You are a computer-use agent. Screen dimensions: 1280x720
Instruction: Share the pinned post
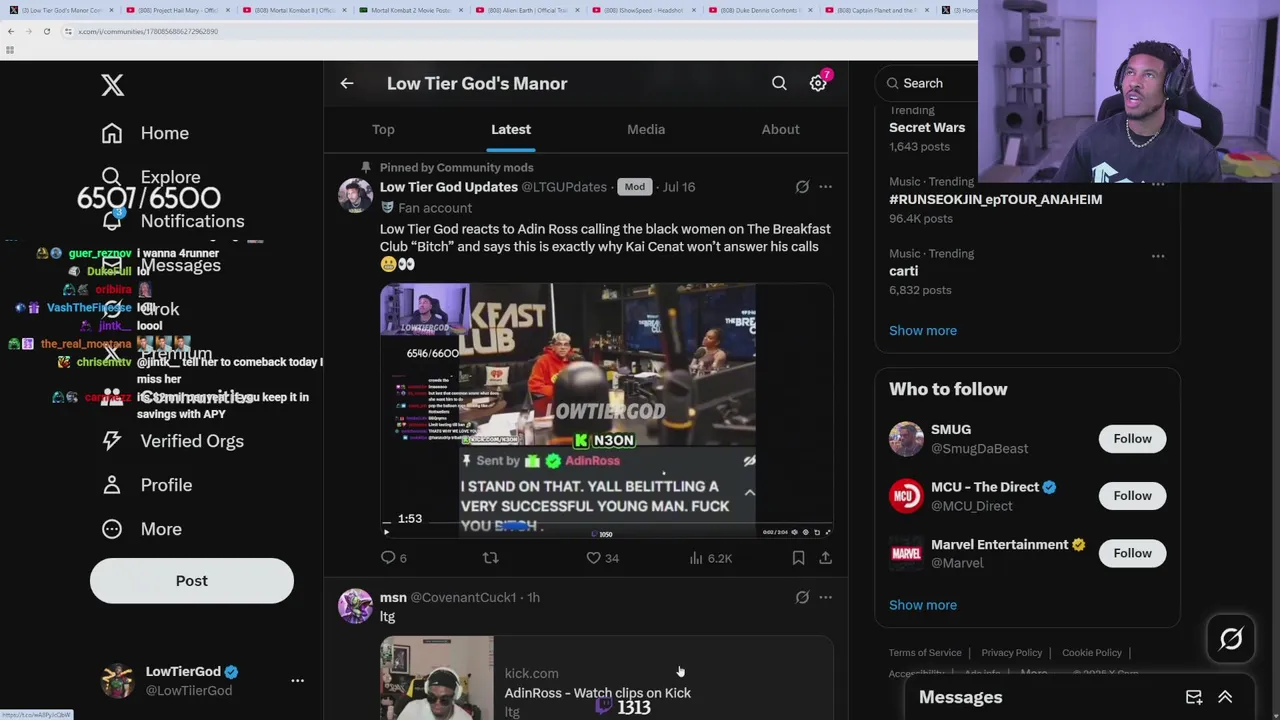pyautogui.click(x=825, y=558)
